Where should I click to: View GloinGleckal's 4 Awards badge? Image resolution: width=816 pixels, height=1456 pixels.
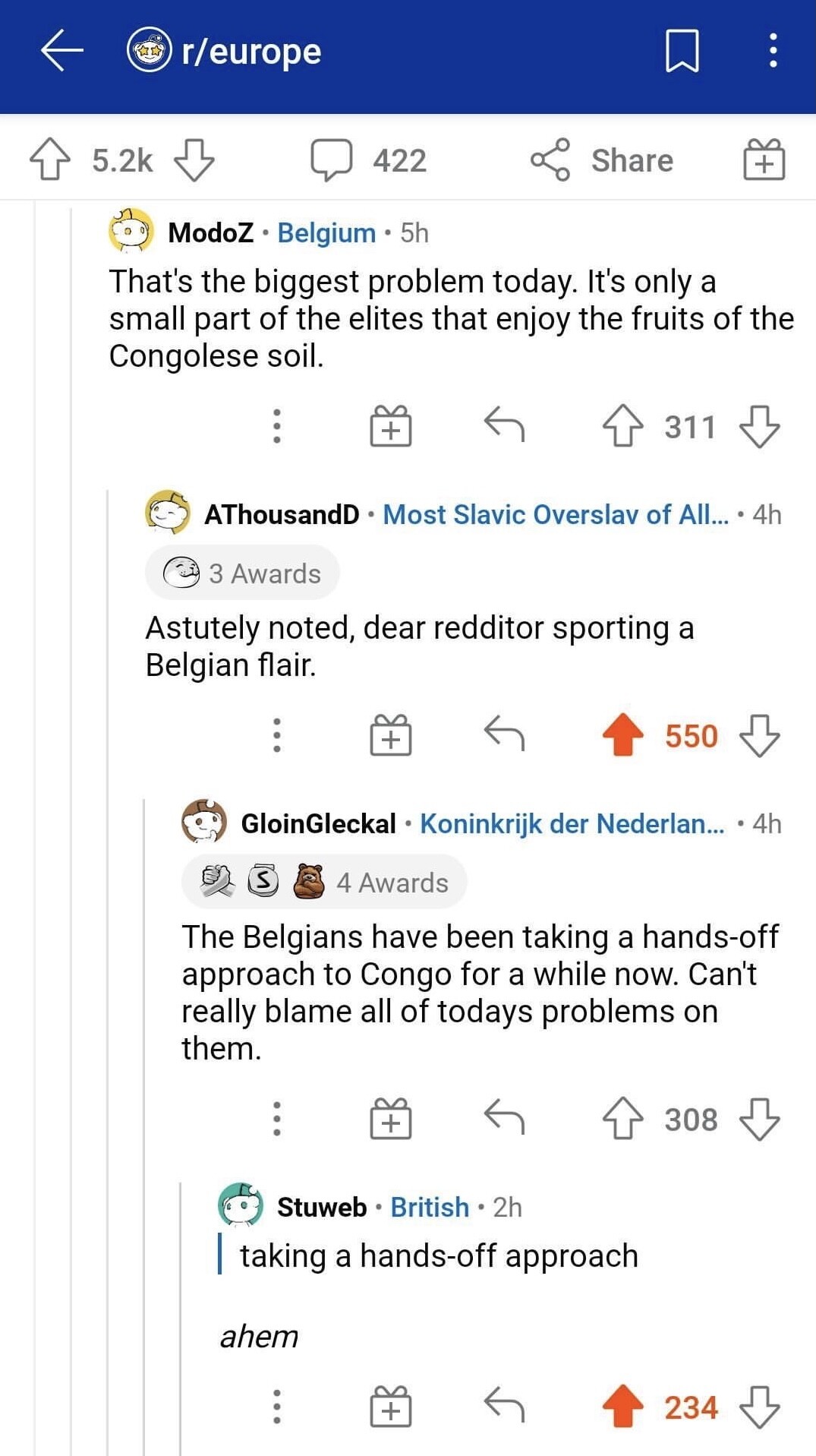pyautogui.click(x=323, y=882)
